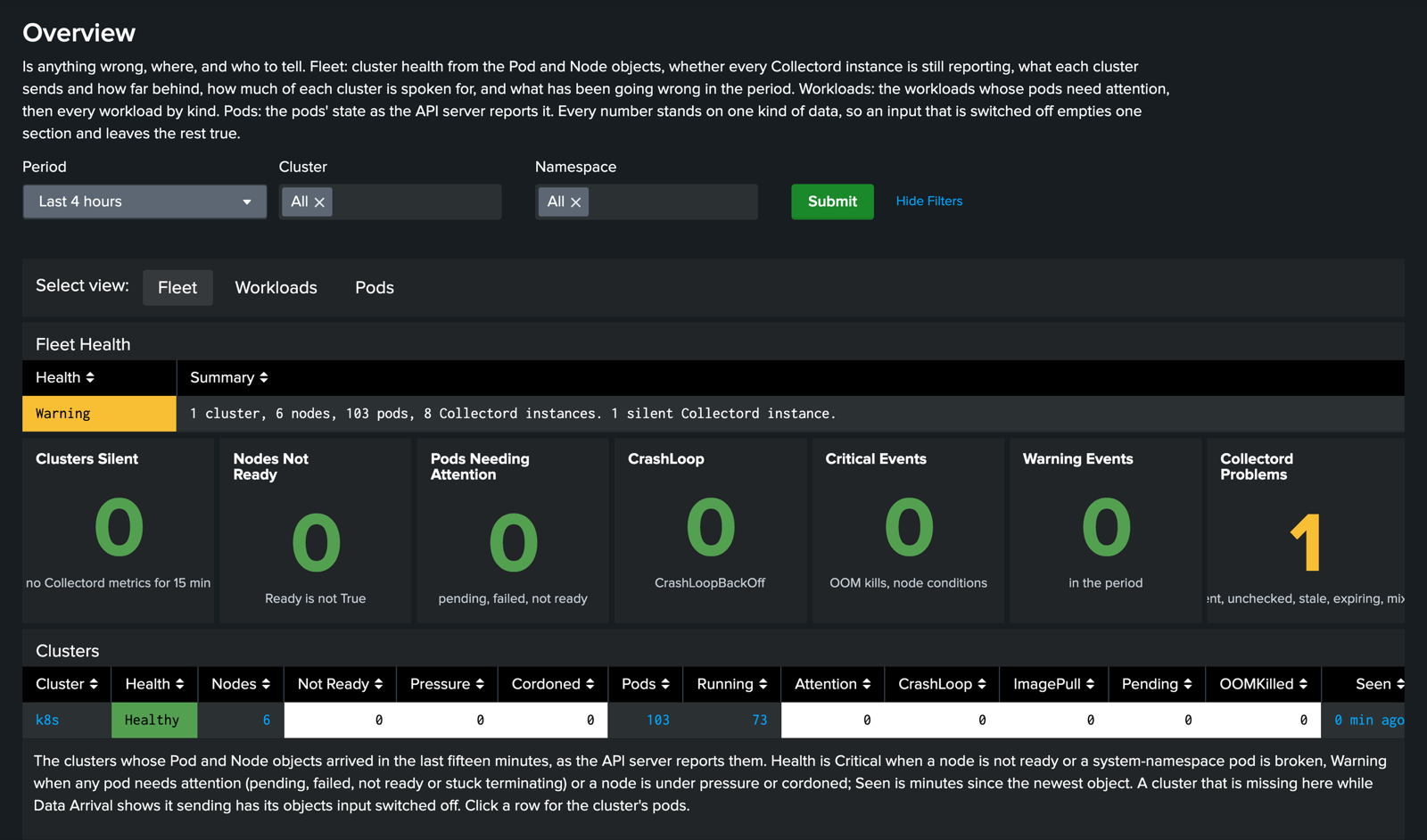
Task: Click the Pods count 103 for k8s
Action: (658, 721)
